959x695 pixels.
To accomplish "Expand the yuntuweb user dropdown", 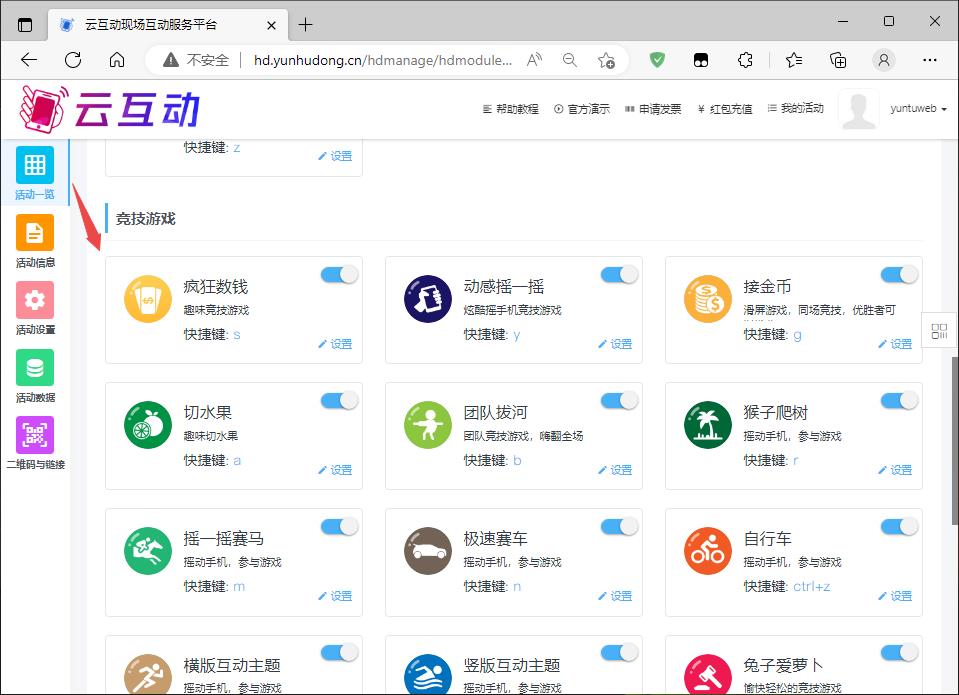I will (x=918, y=109).
